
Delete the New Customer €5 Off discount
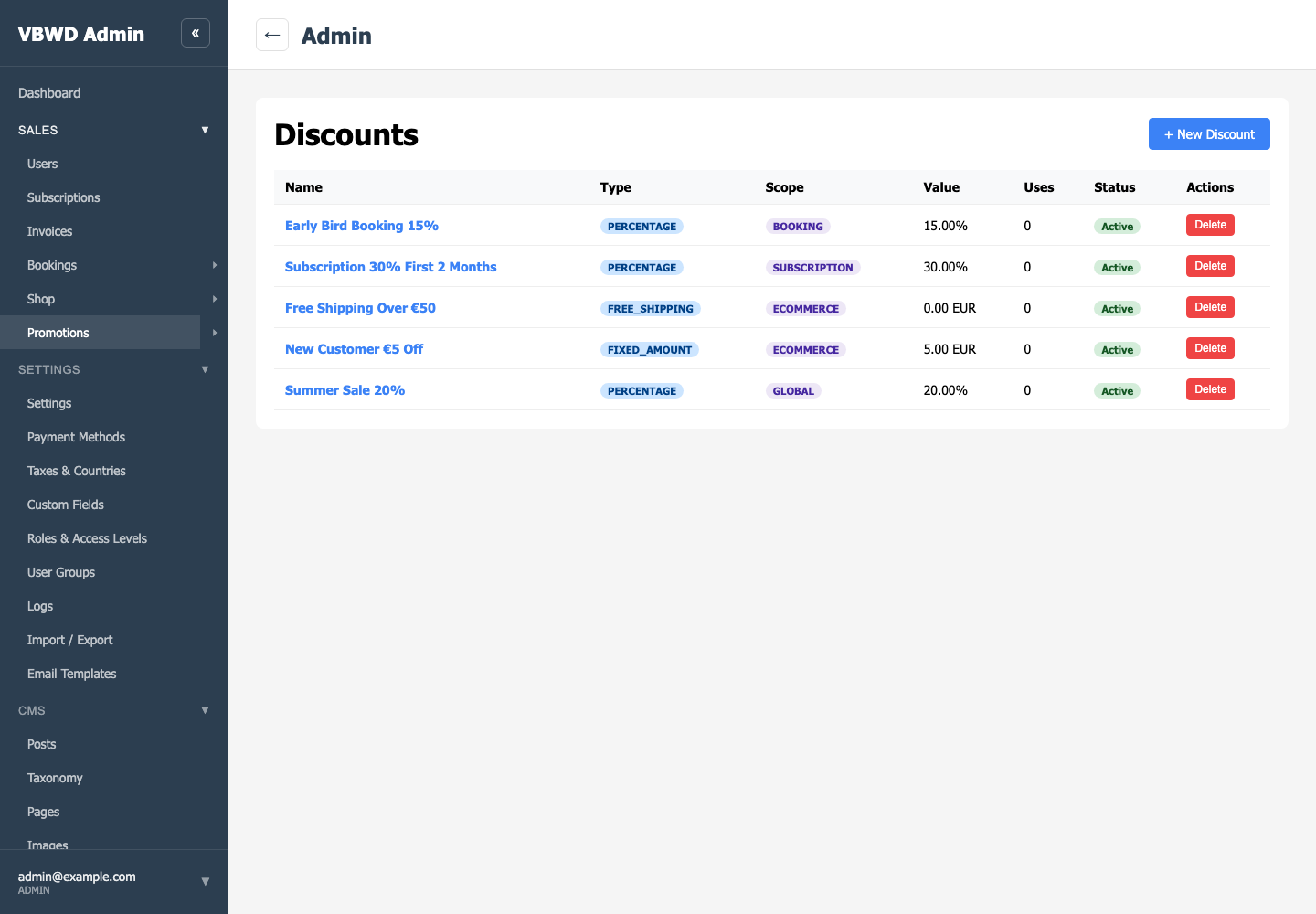(1210, 348)
